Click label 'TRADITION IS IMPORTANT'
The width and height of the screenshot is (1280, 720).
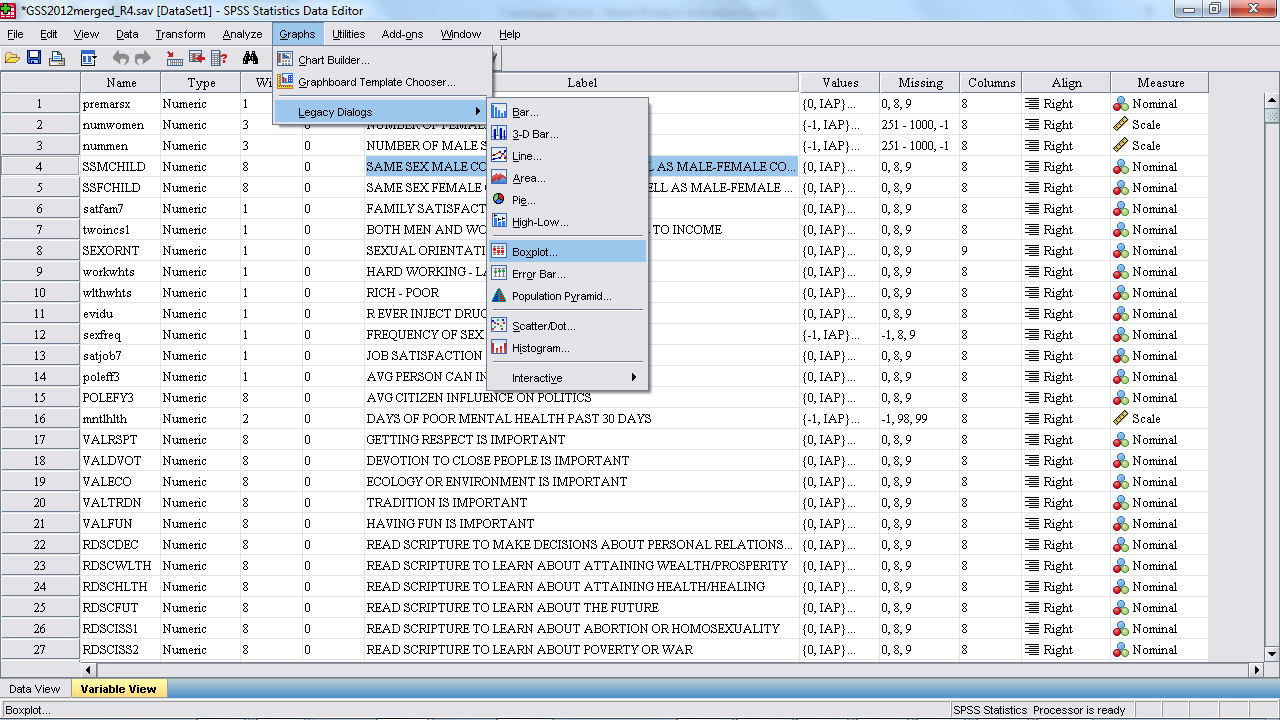click(447, 503)
